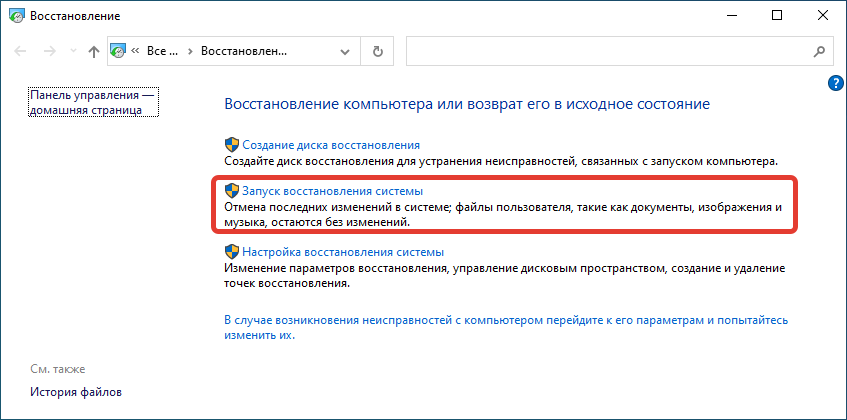The width and height of the screenshot is (847, 420).
Task: Go up one level with up arrow
Action: [x=93, y=51]
